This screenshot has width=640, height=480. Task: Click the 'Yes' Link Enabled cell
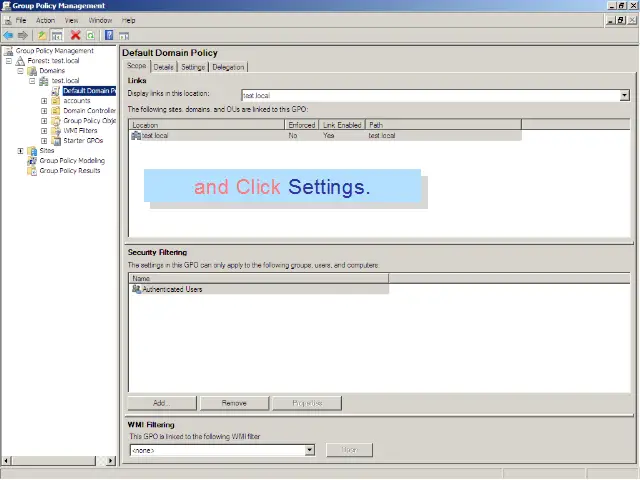coord(329,136)
